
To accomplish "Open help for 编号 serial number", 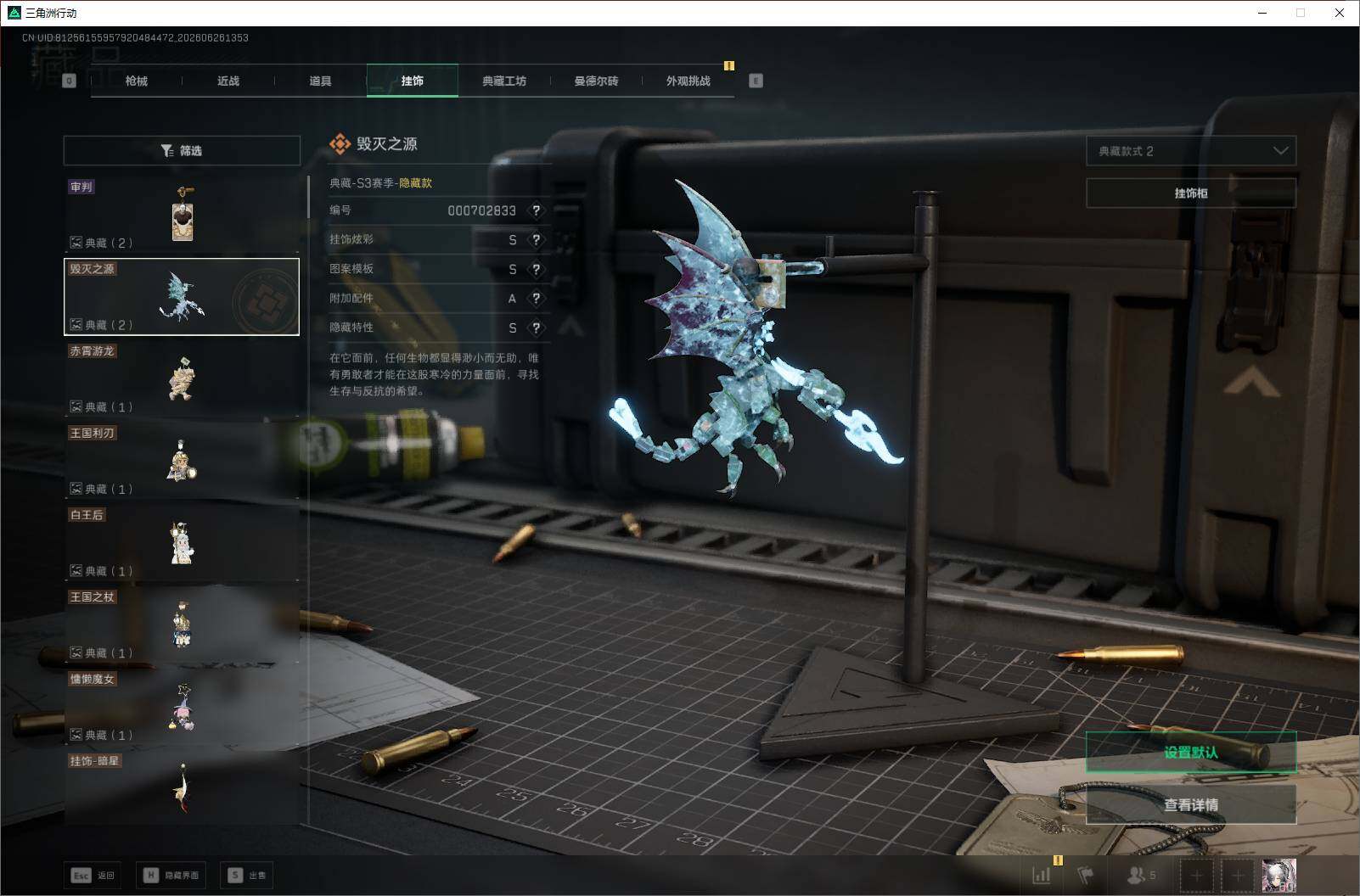I will pyautogui.click(x=536, y=210).
